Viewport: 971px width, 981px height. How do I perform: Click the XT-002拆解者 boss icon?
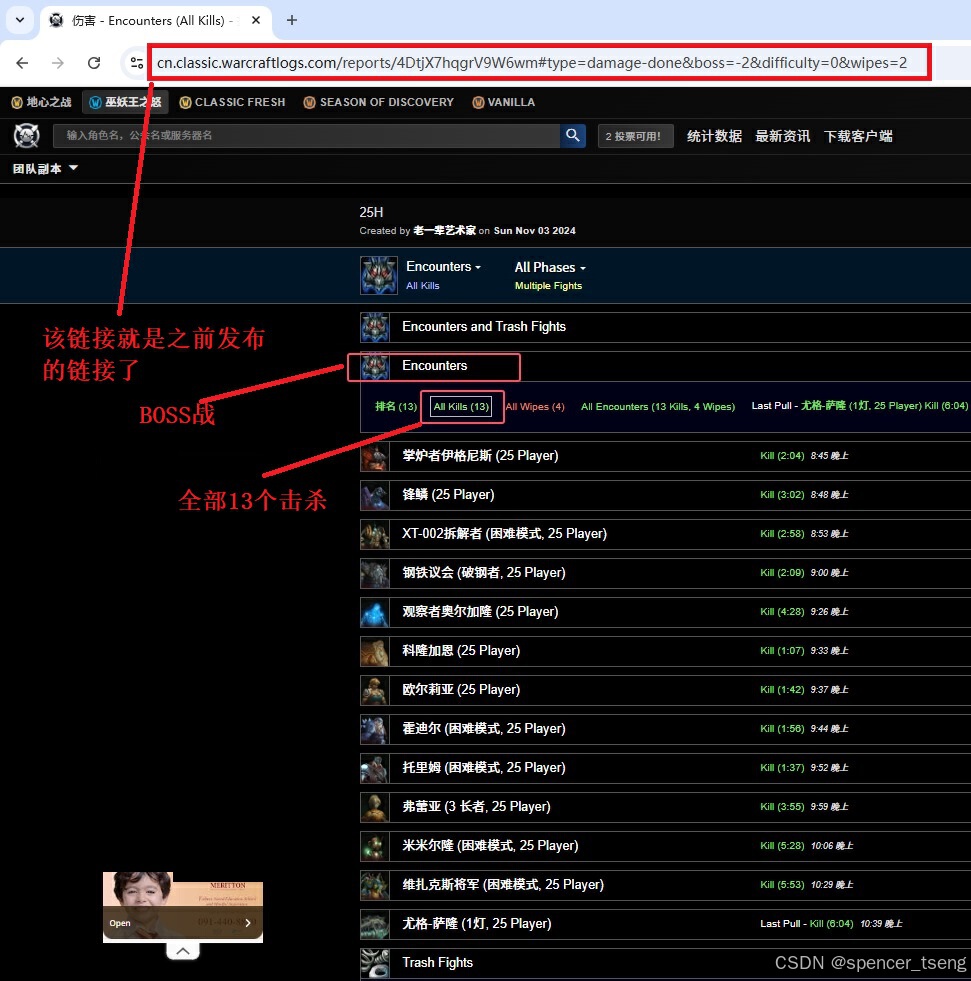tap(375, 534)
